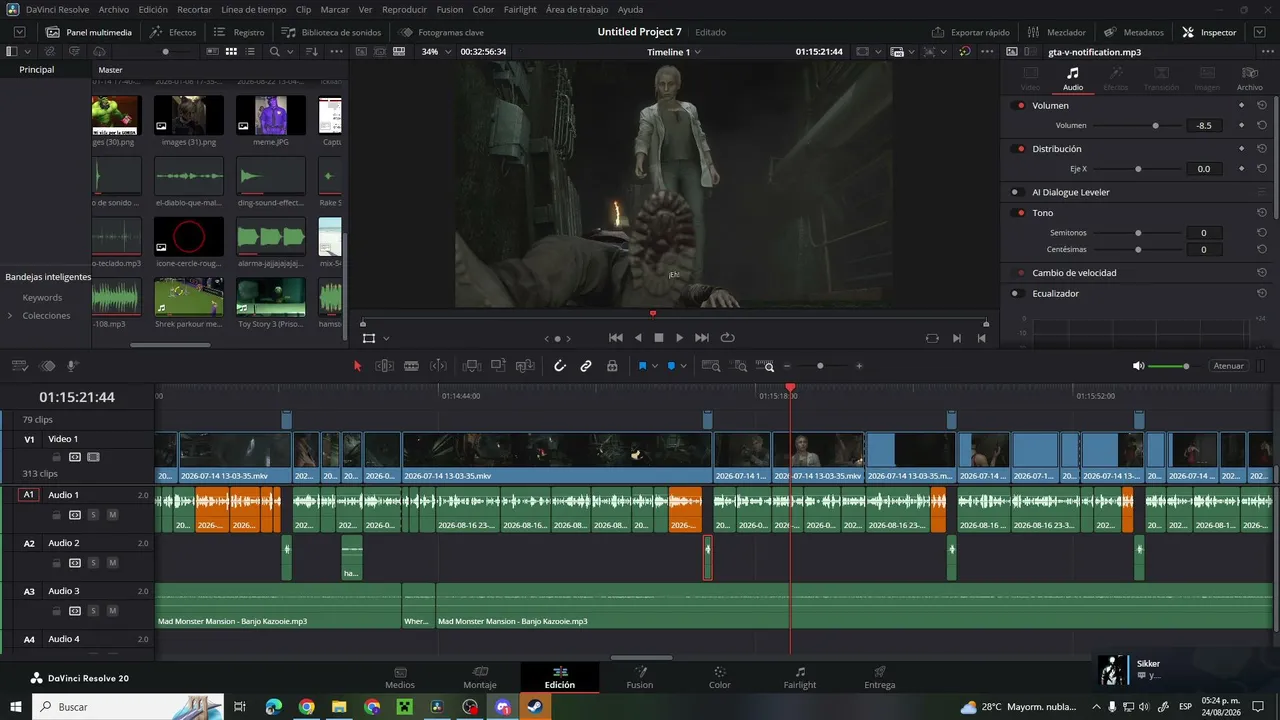Open Steam from the Windows taskbar
This screenshot has height=720, width=1280.
(536, 707)
